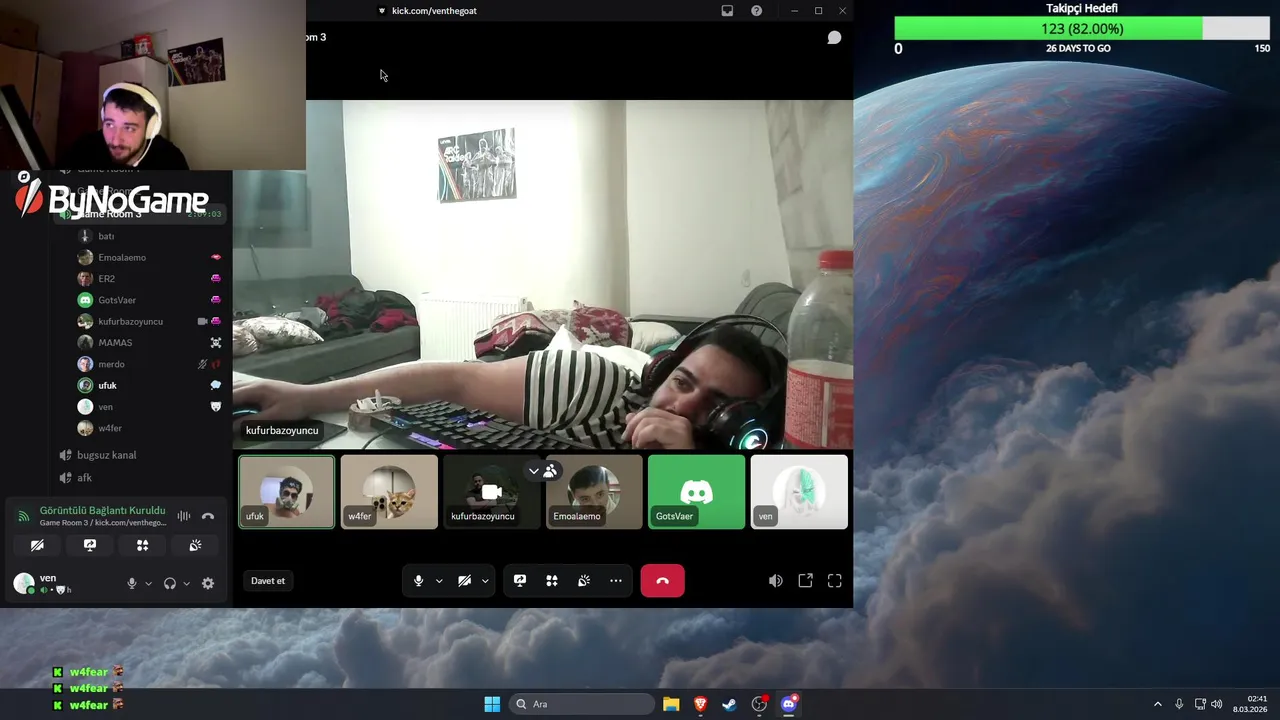Deafen with headphones icon in user panel
This screenshot has height=720, width=1280.
pos(170,584)
